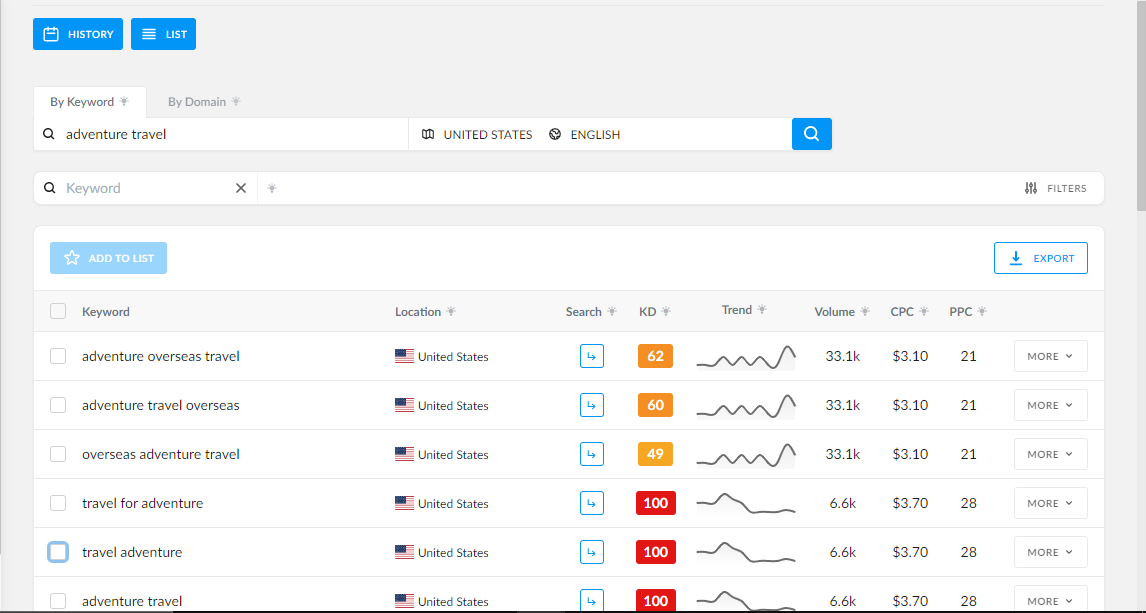
Task: Click the Keyword column header
Action: (106, 311)
